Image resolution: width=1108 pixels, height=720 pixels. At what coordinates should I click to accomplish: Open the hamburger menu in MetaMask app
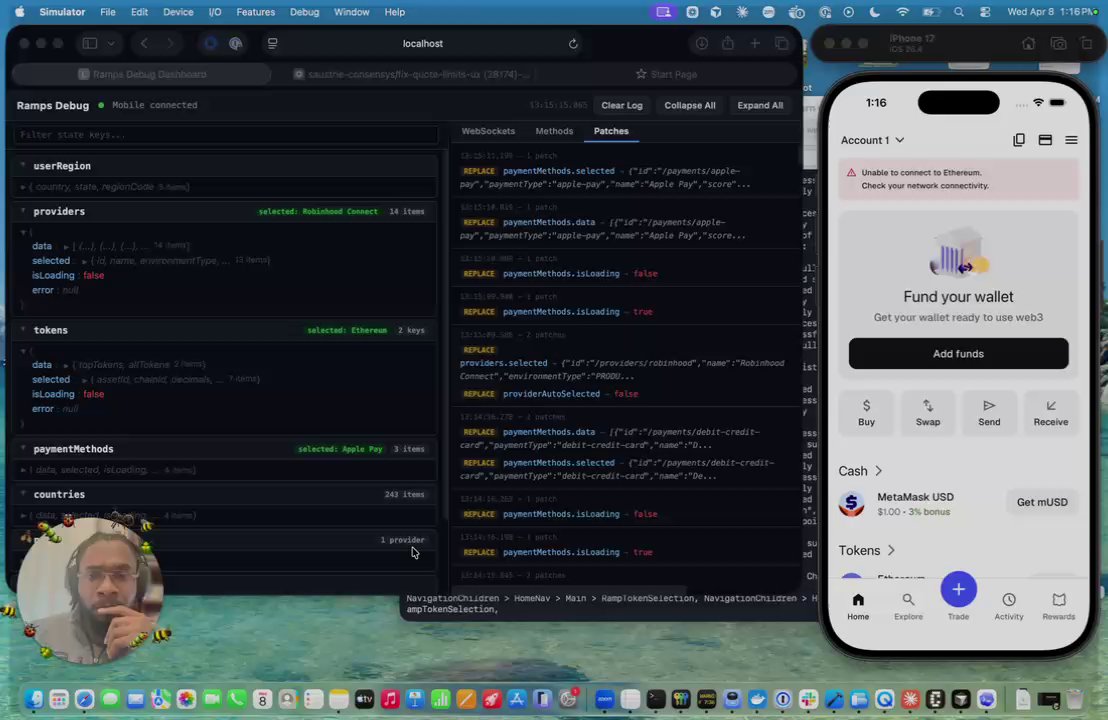(1071, 140)
